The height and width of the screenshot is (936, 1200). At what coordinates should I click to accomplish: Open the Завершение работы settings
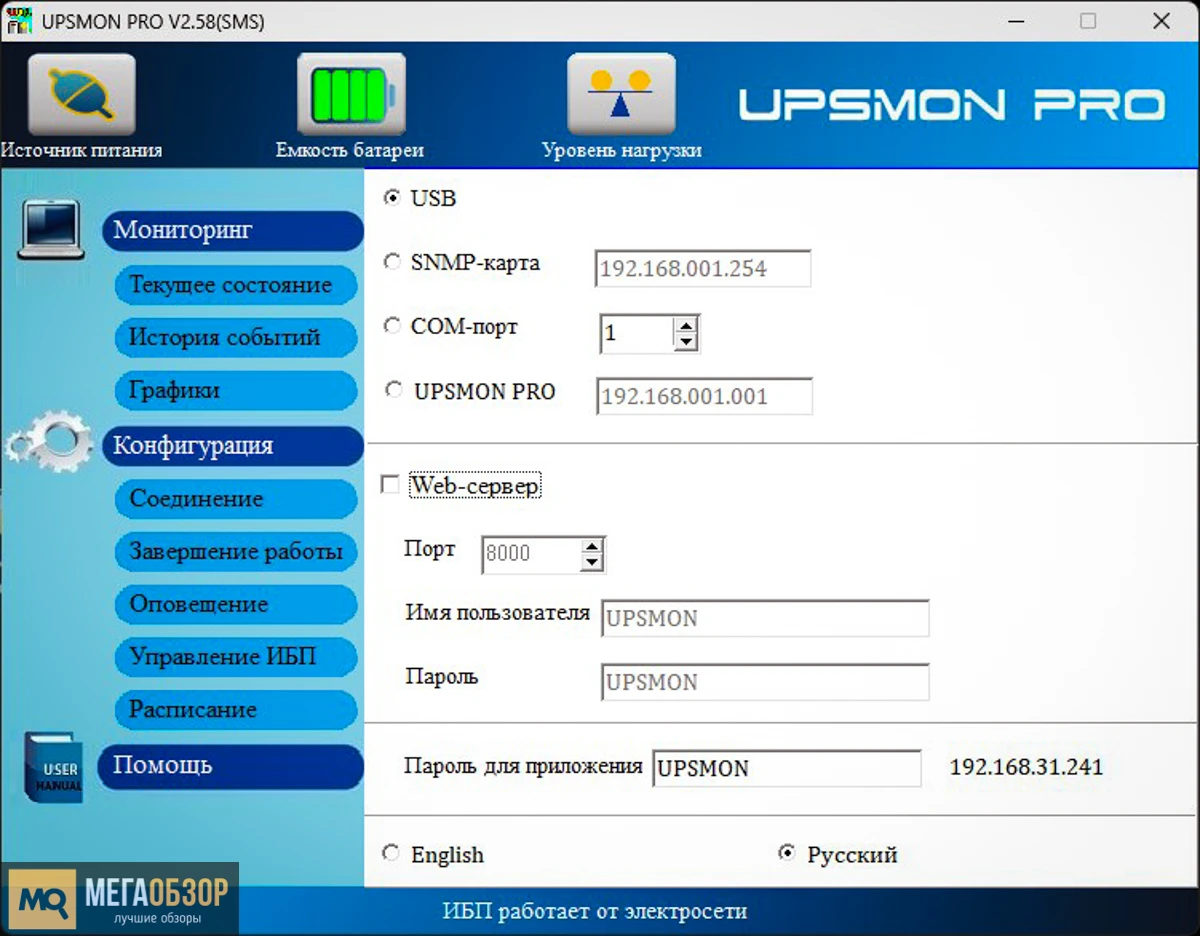(x=236, y=552)
